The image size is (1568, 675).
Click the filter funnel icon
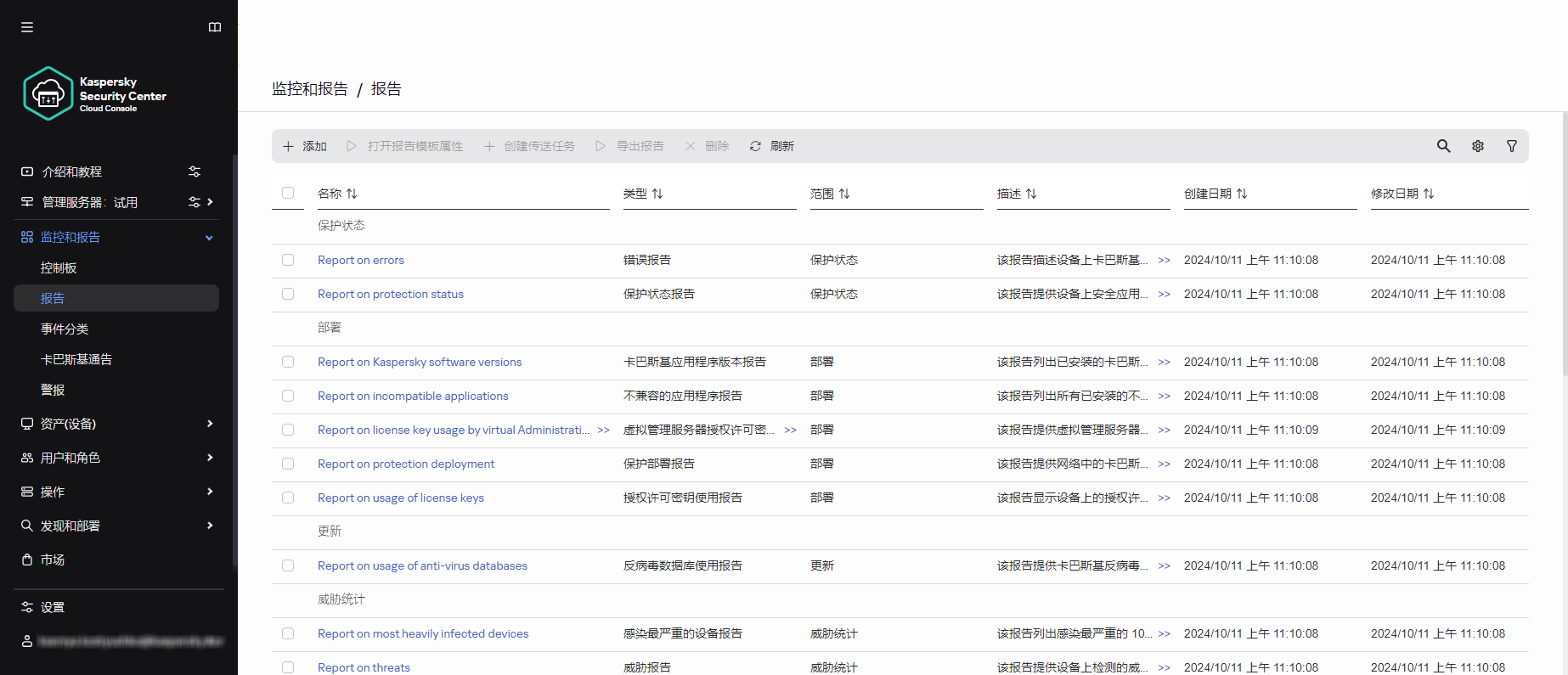(x=1512, y=146)
